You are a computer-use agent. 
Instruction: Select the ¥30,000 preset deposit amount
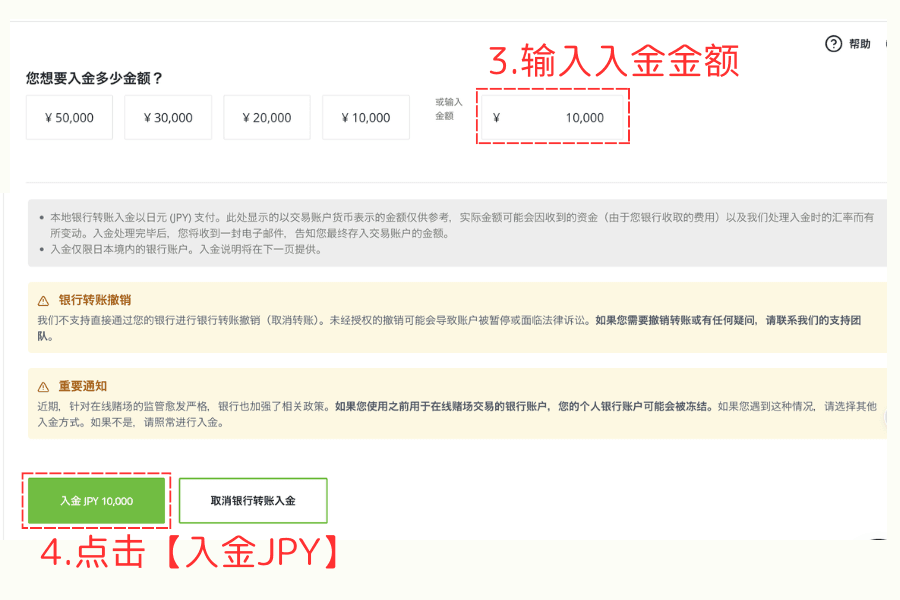[167, 116]
